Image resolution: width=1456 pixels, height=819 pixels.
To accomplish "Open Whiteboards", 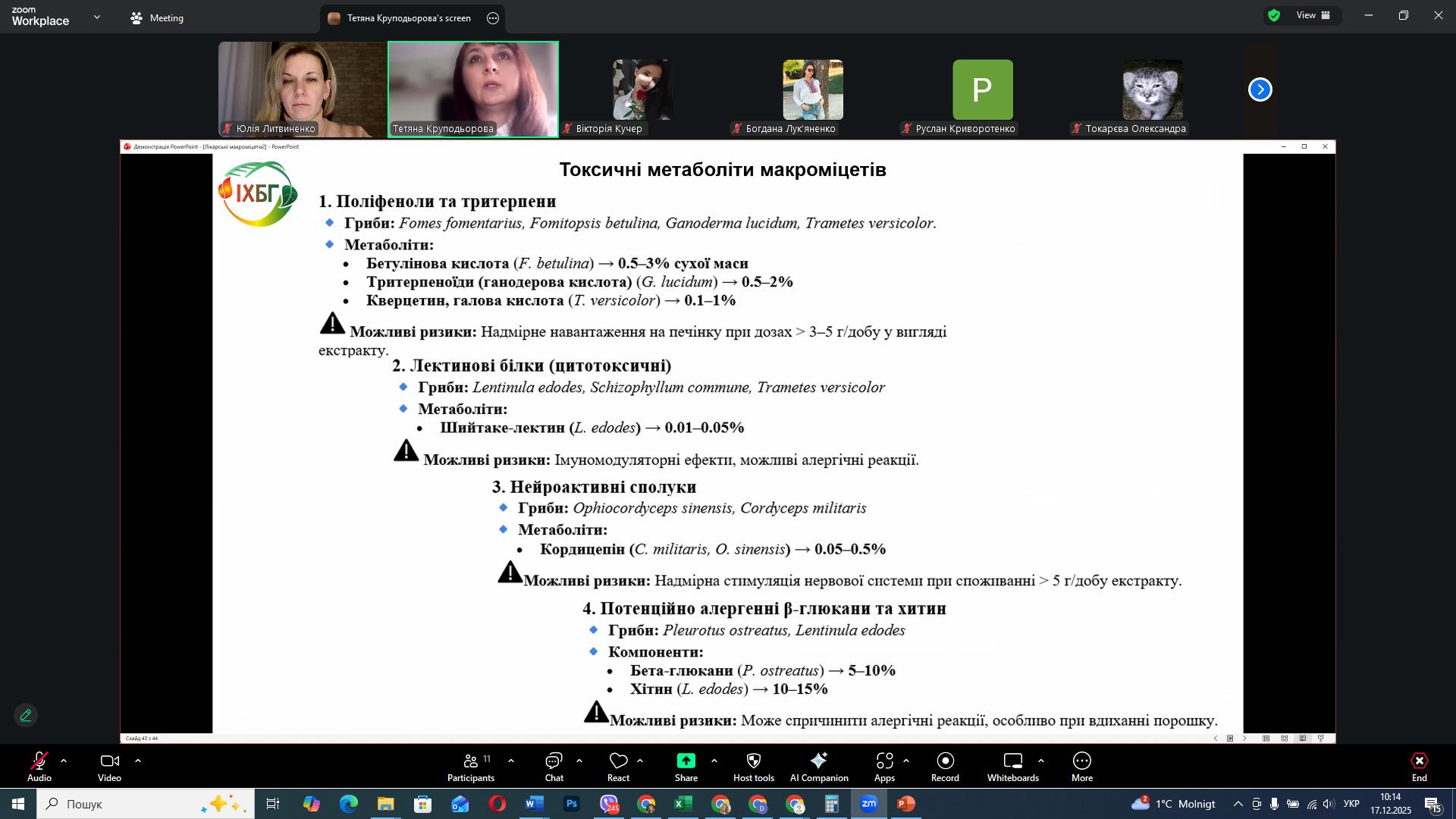I will click(1012, 767).
